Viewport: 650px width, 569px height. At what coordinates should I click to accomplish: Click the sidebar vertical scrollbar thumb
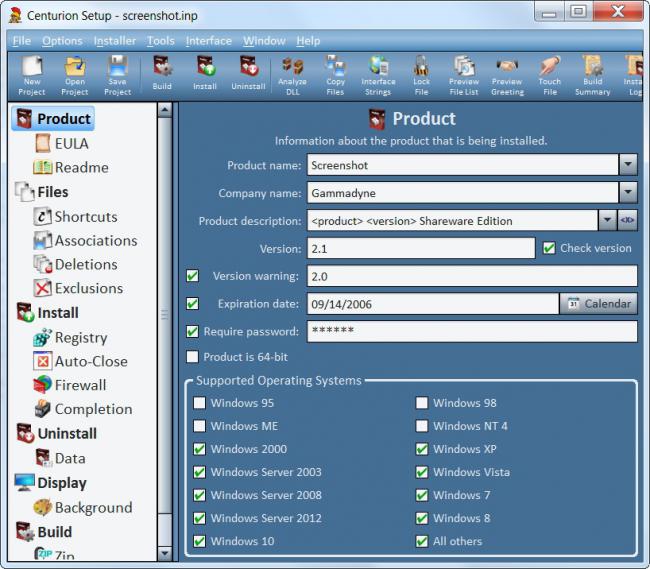click(x=165, y=315)
